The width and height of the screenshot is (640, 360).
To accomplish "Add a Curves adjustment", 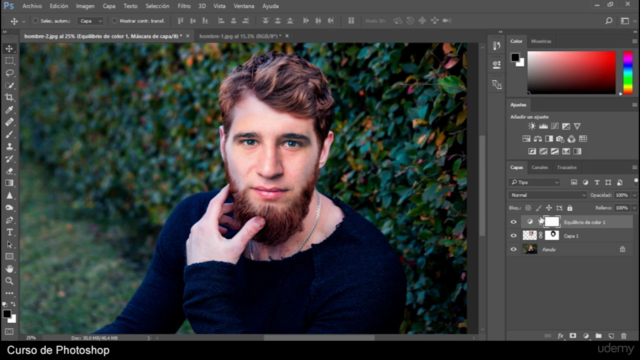I will [555, 126].
